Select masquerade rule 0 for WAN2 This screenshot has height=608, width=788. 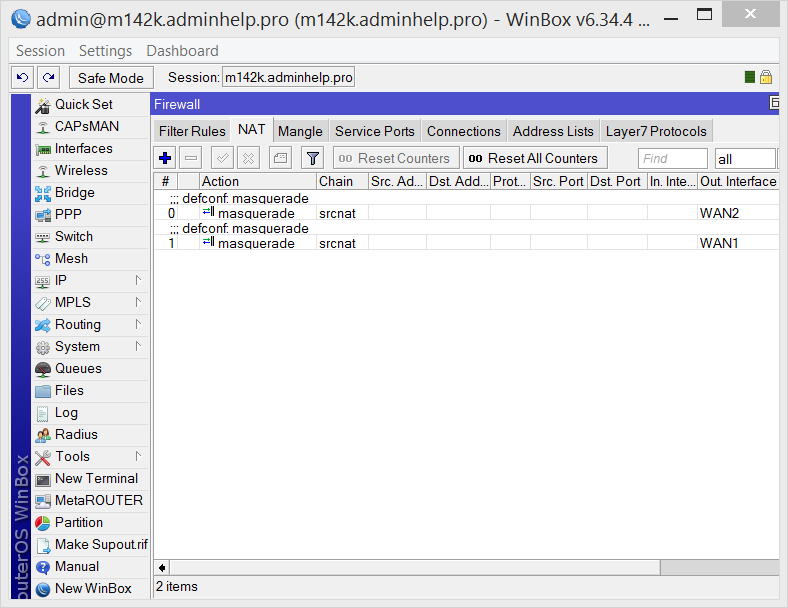tap(466, 213)
